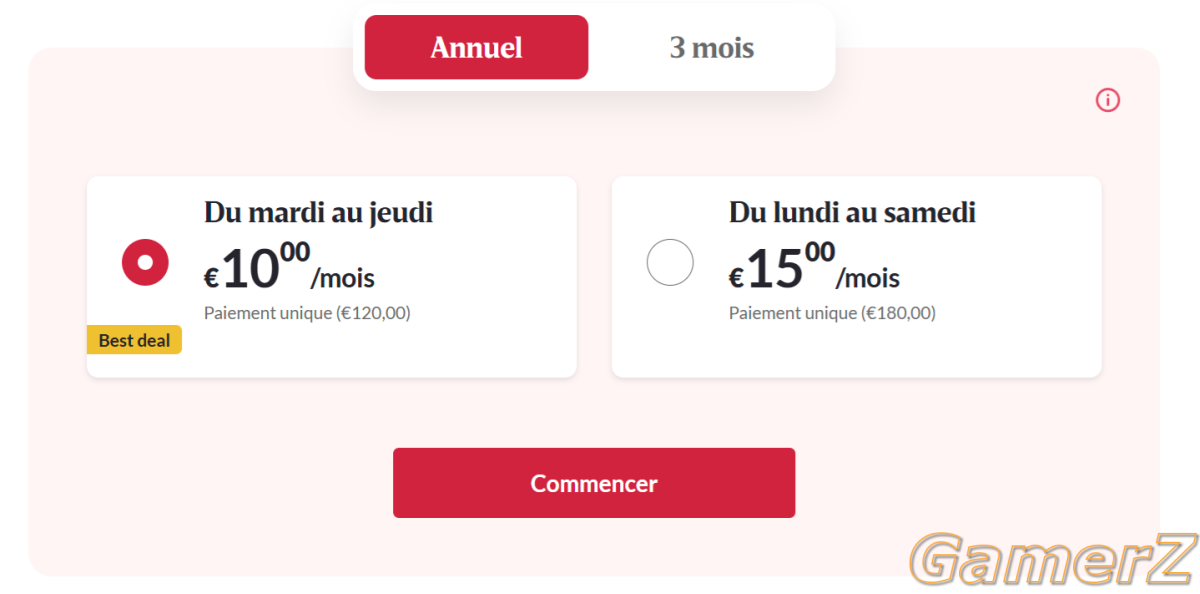The height and width of the screenshot is (594, 1200).
Task: Click the yellow Best deal badge
Action: pyautogui.click(x=134, y=340)
